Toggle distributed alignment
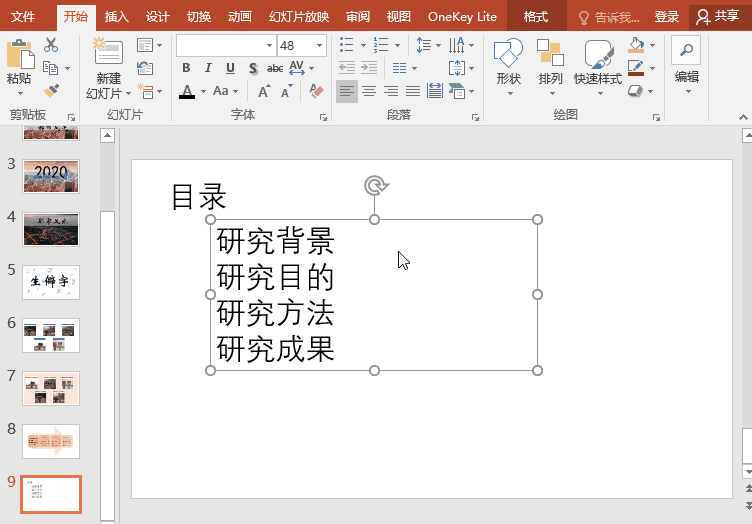 coord(435,91)
